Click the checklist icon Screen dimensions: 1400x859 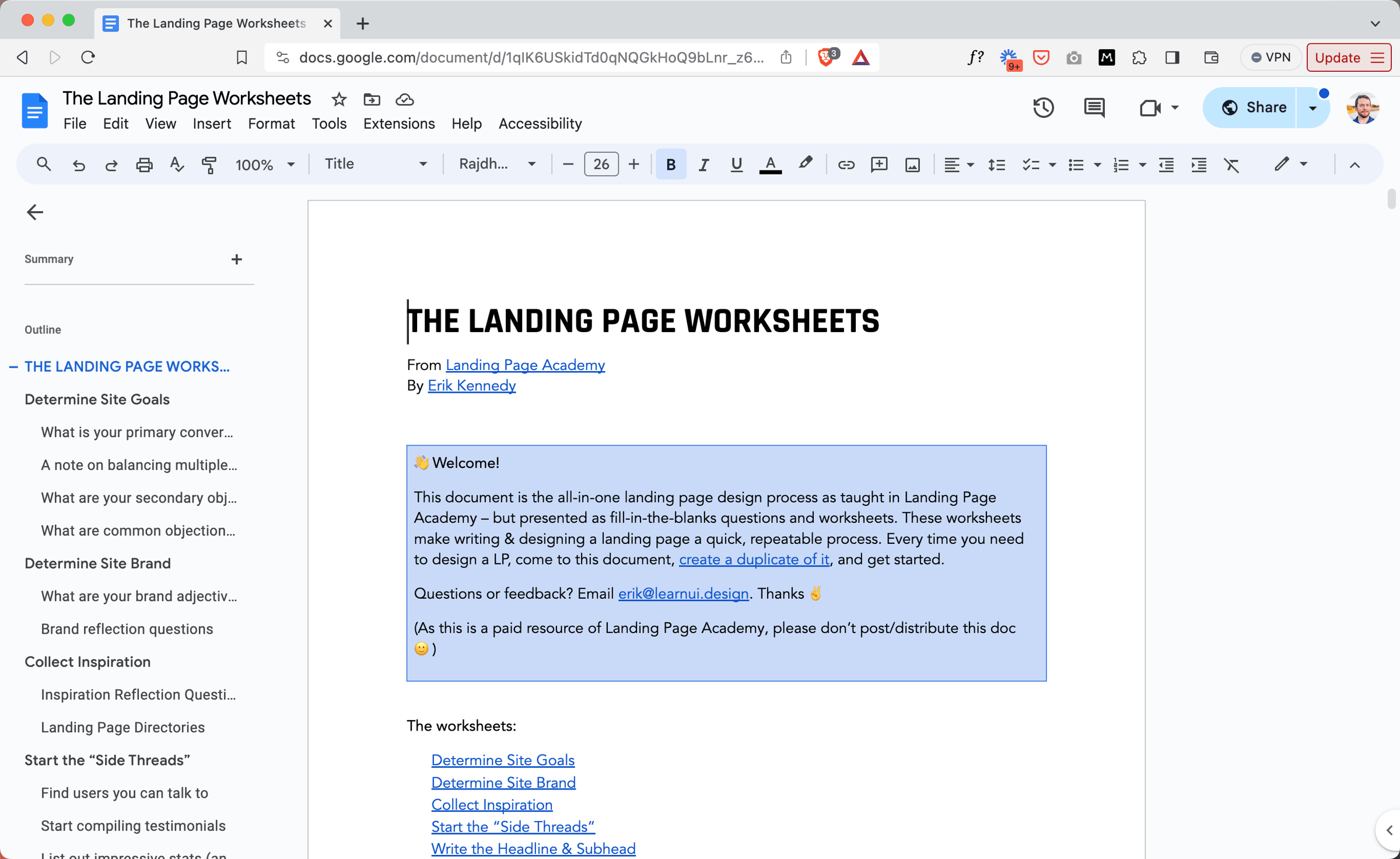pos(1031,165)
